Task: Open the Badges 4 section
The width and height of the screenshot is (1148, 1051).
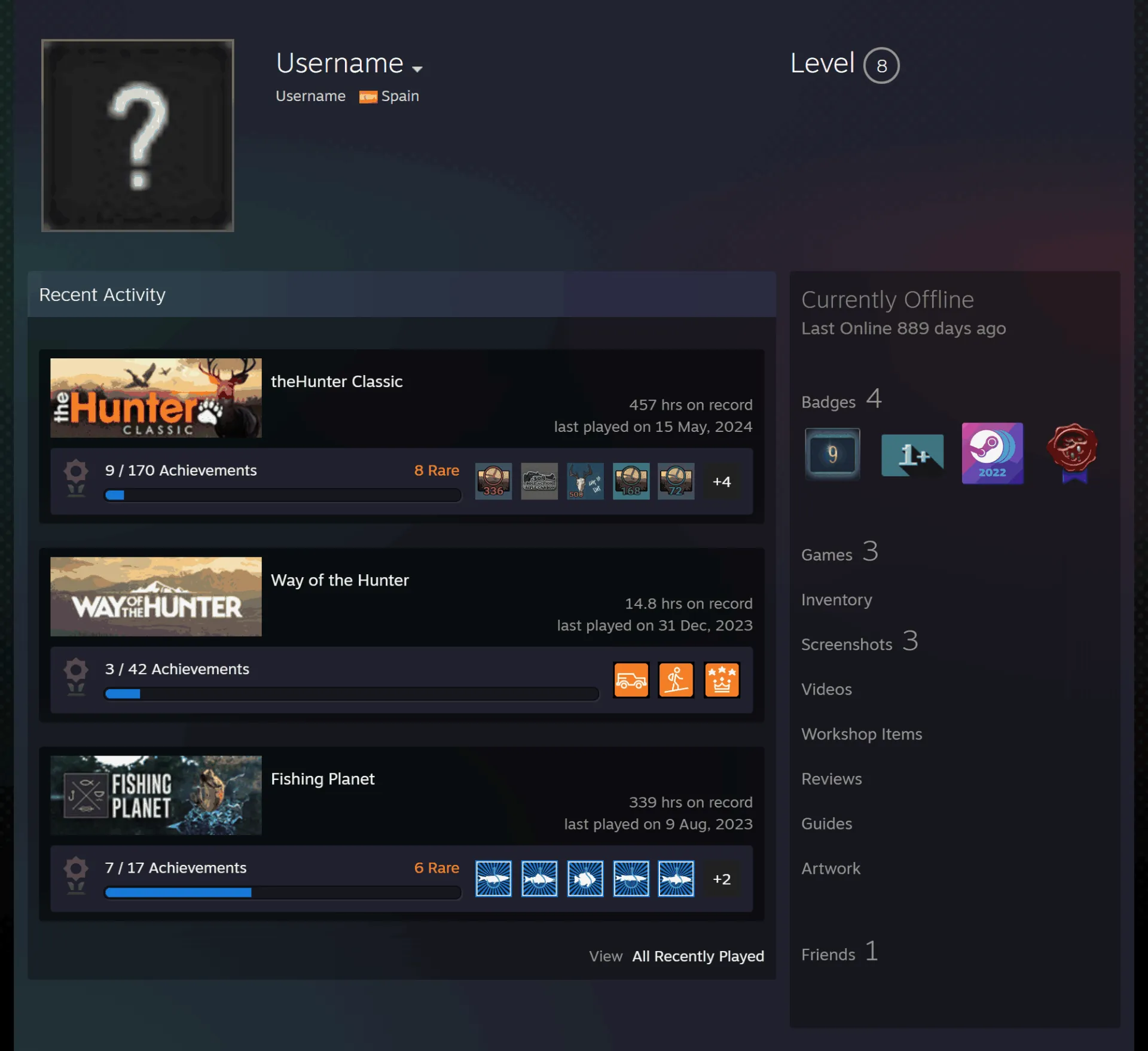Action: (x=841, y=400)
